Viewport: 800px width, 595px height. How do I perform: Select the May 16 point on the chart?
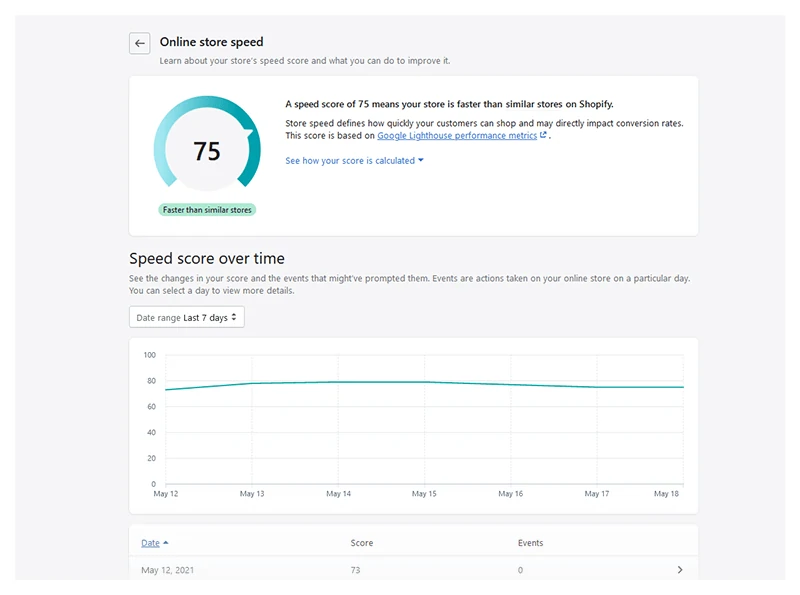tap(511, 385)
